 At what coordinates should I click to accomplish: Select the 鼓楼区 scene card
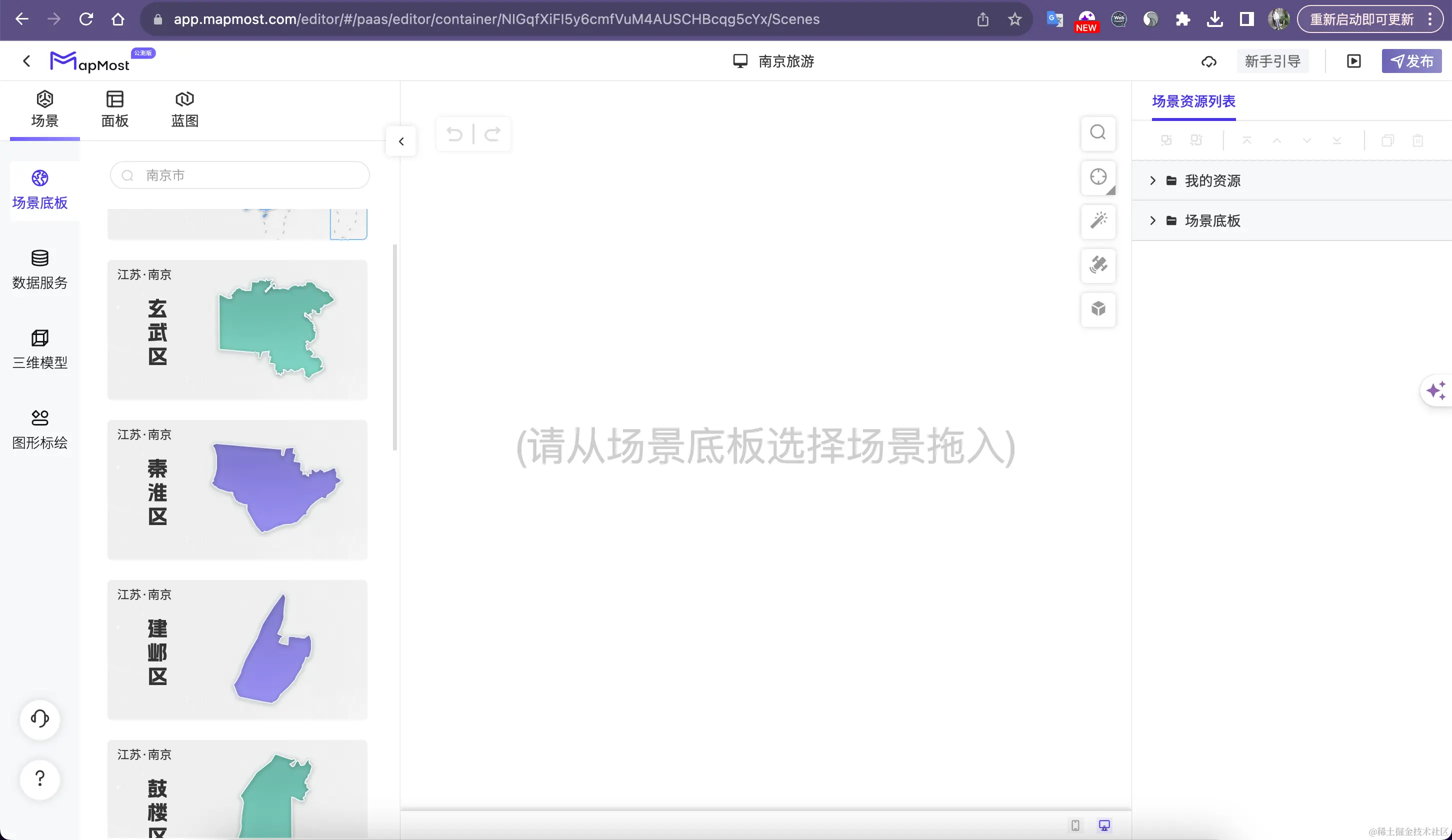tap(237, 789)
